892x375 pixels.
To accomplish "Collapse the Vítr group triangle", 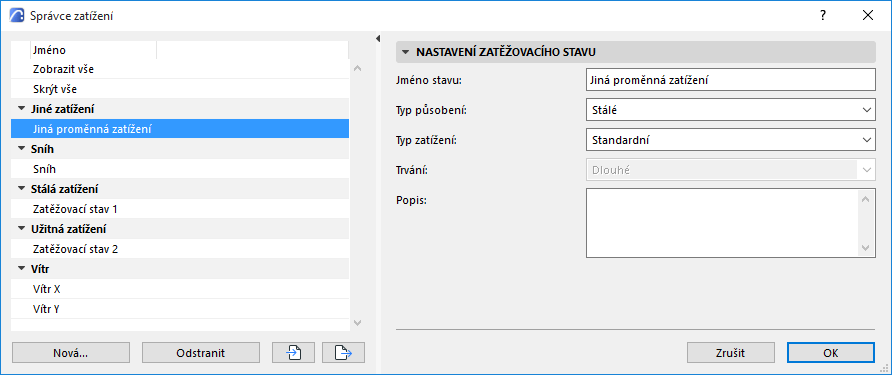I will click(22, 269).
